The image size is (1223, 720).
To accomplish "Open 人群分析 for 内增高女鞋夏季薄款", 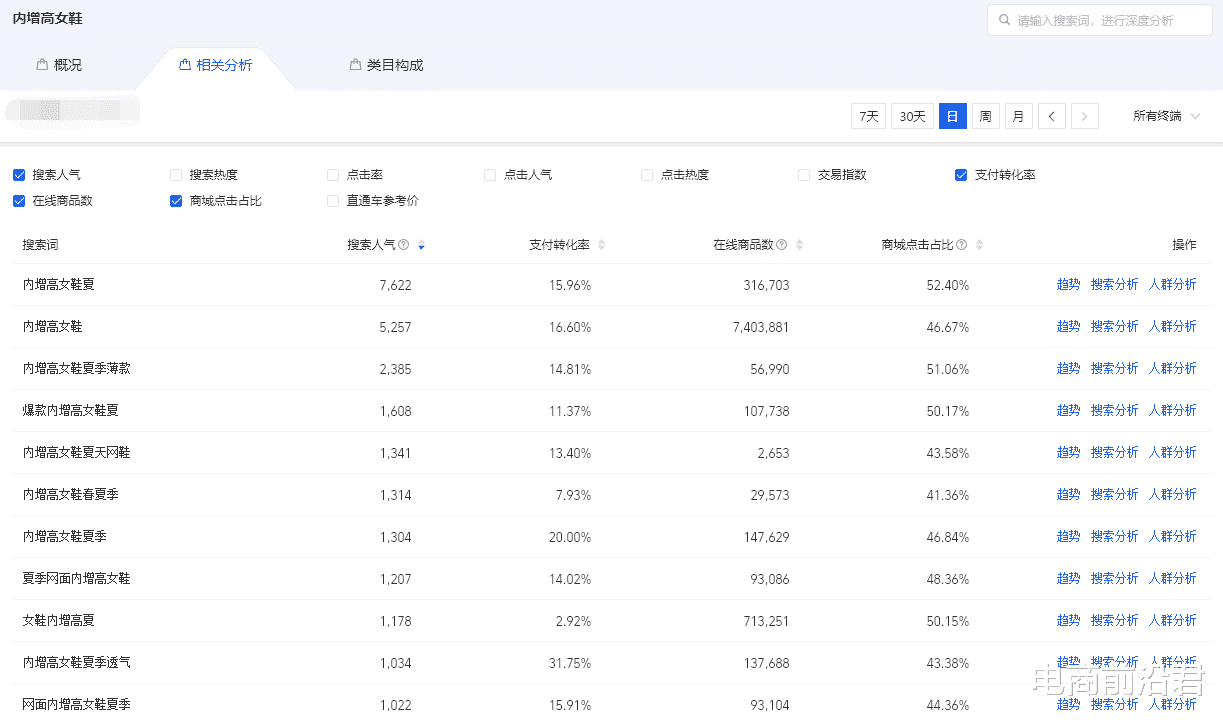I will (1172, 369).
